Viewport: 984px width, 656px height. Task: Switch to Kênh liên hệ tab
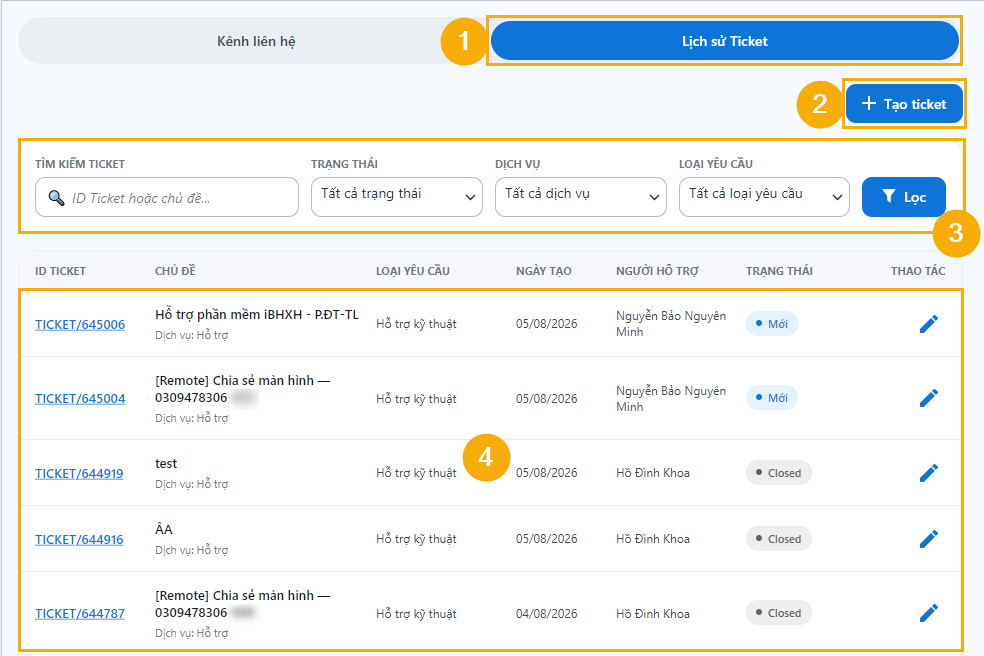256,41
